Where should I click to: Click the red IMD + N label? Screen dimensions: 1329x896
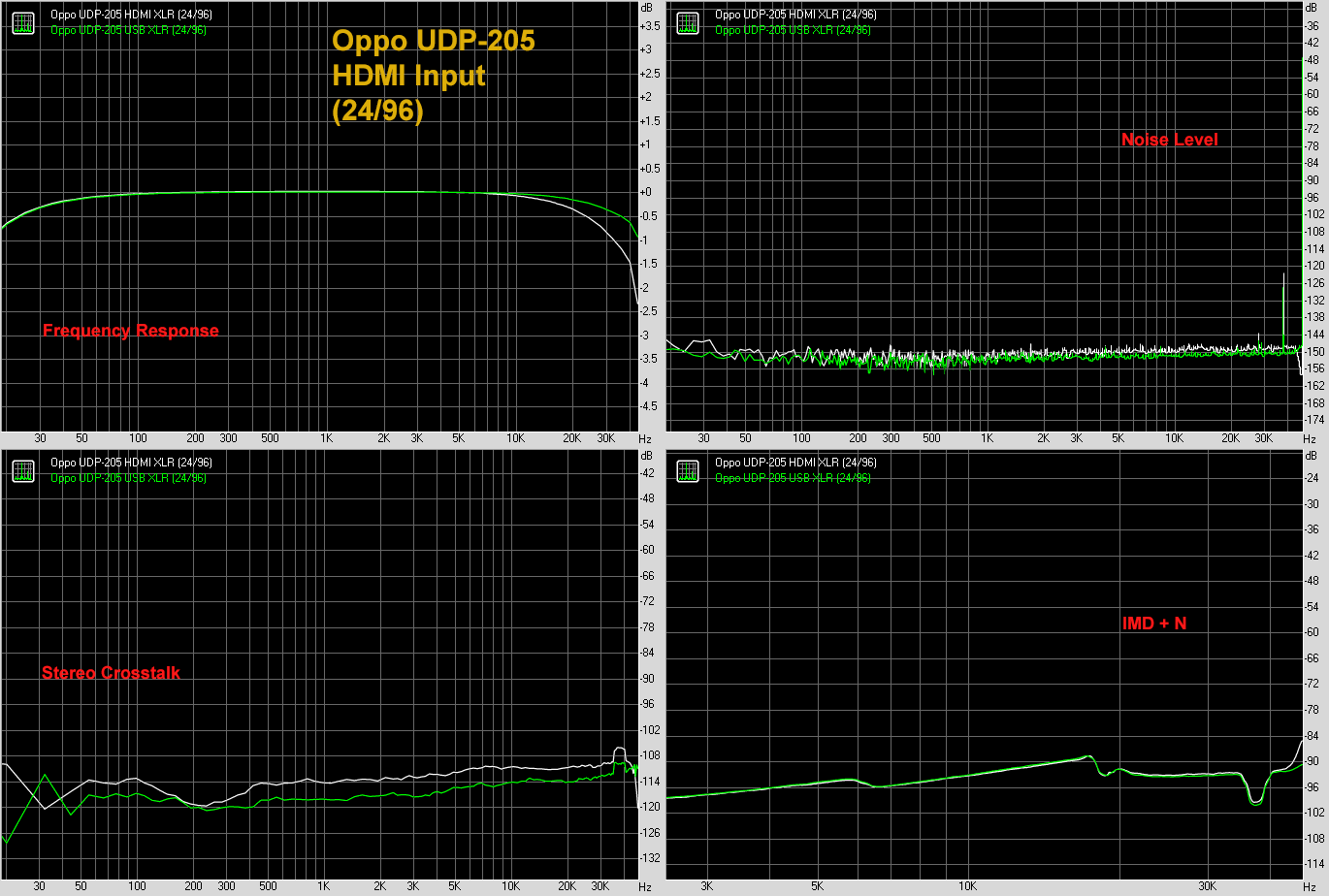pos(1153,624)
